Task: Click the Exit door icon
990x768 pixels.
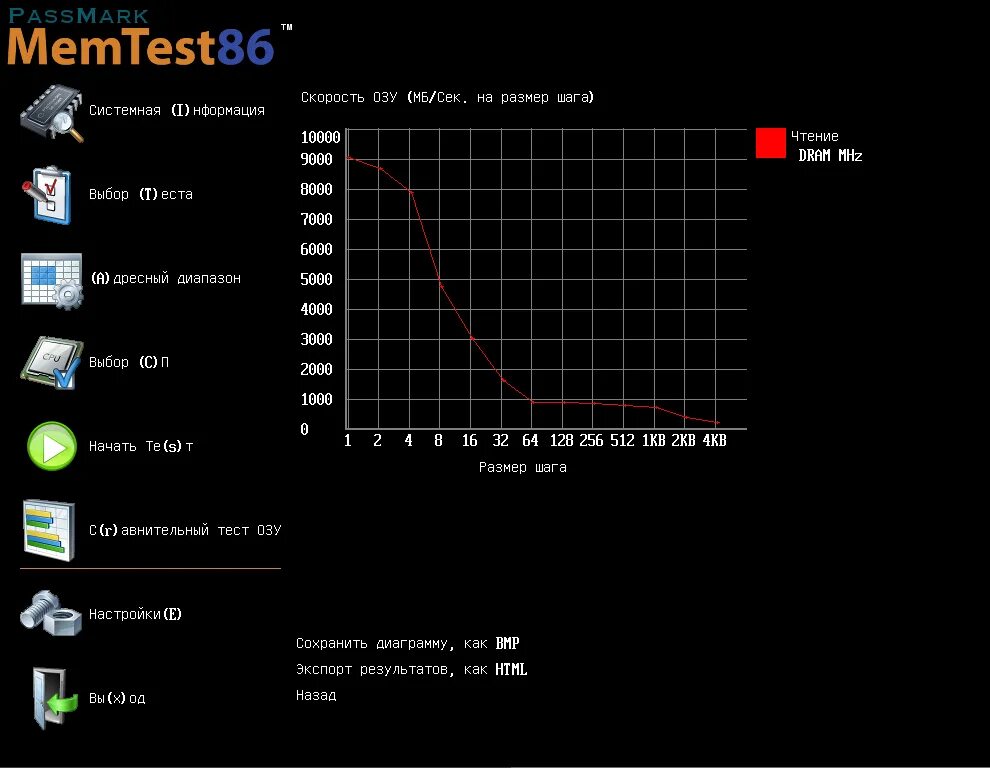Action: point(54,699)
